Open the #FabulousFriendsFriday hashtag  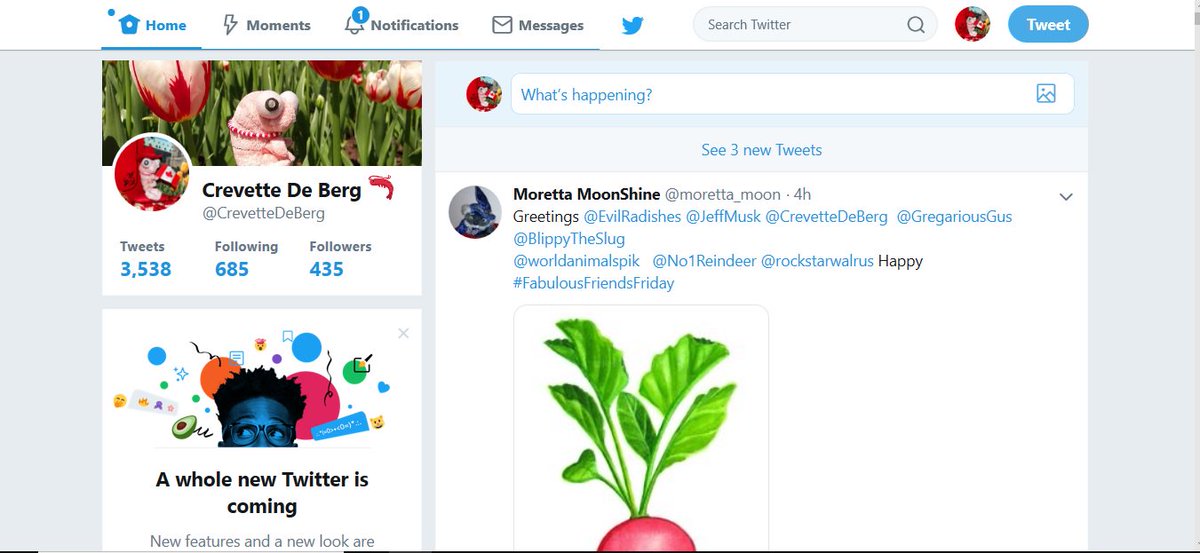pyautogui.click(x=594, y=283)
